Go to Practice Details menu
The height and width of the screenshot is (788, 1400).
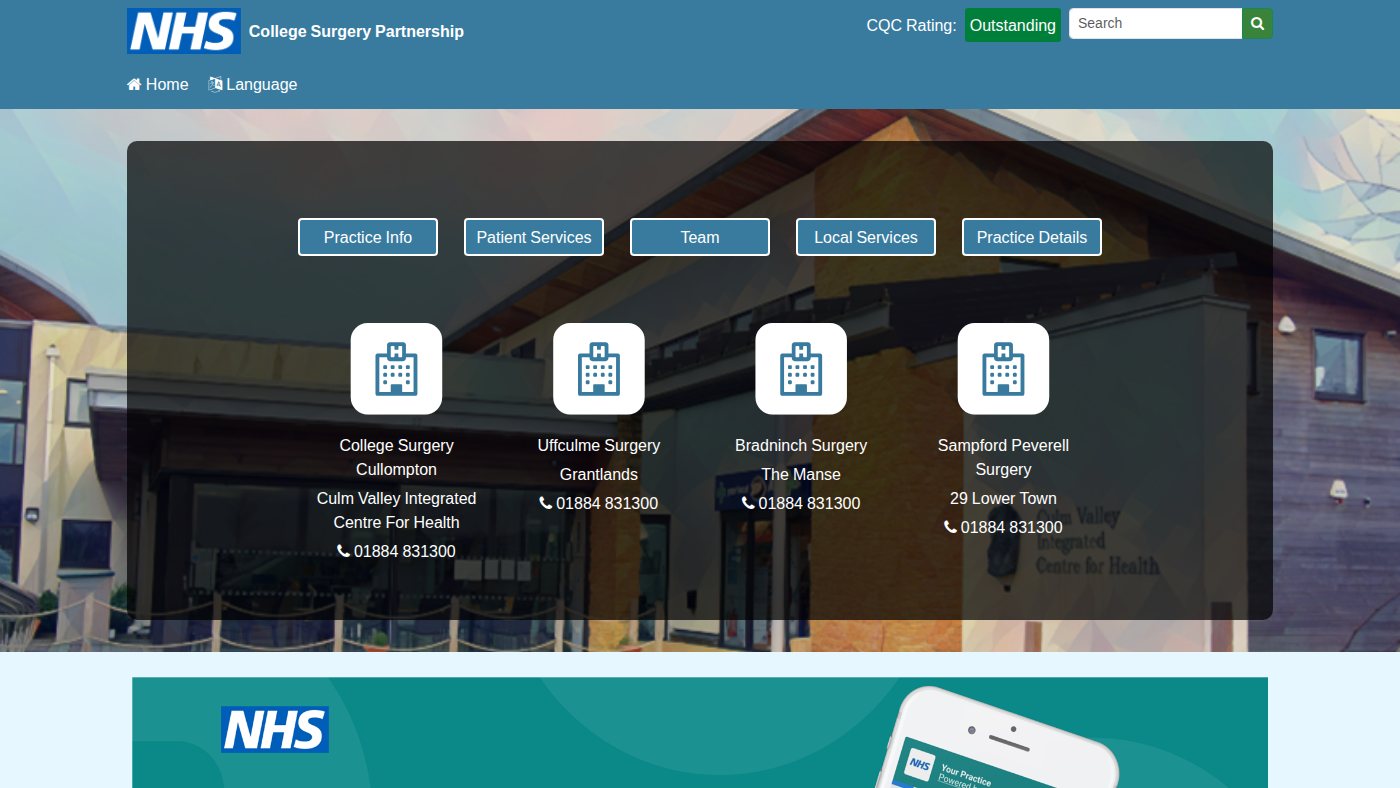pos(1032,237)
